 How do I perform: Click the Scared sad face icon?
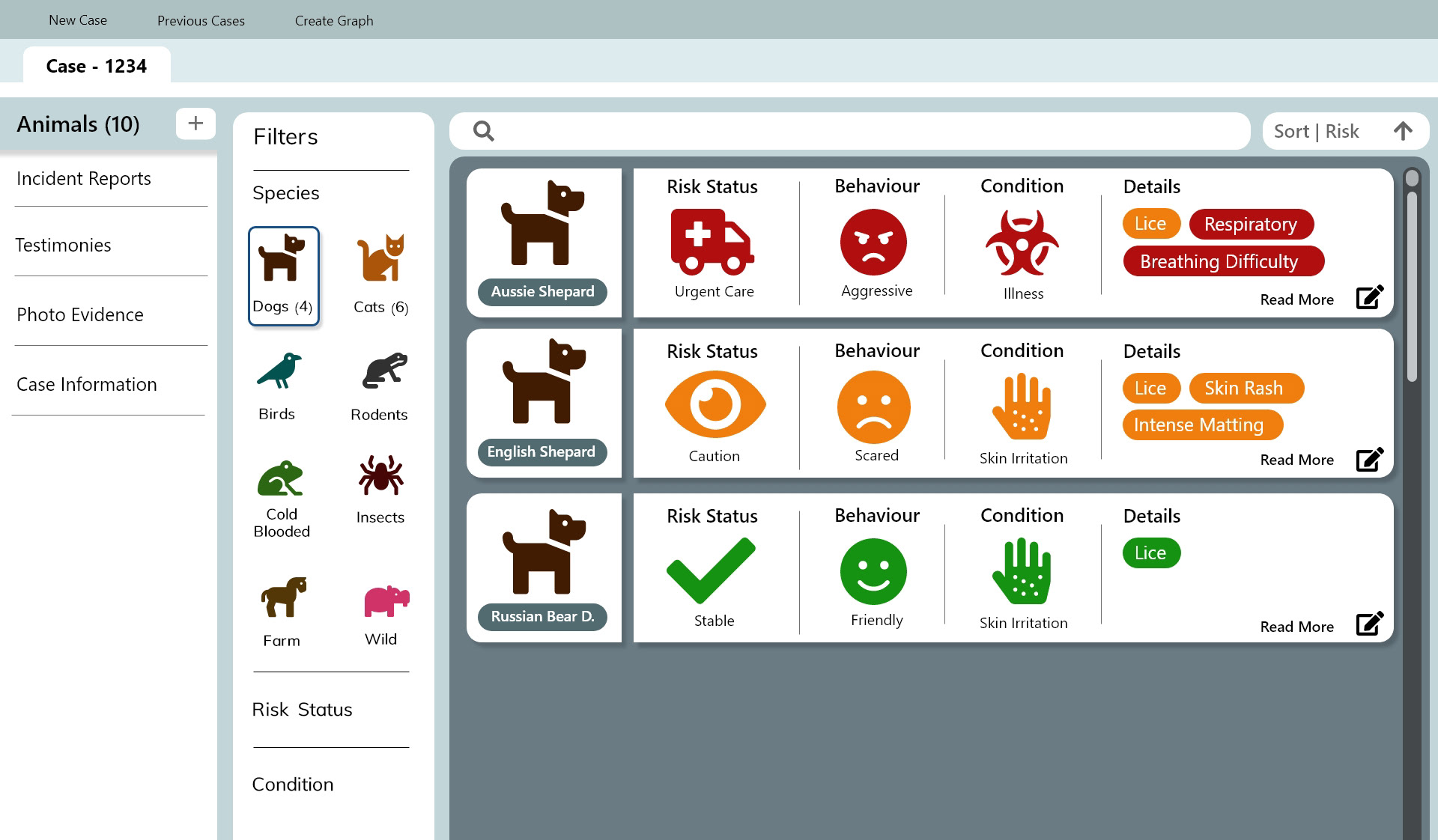(874, 407)
